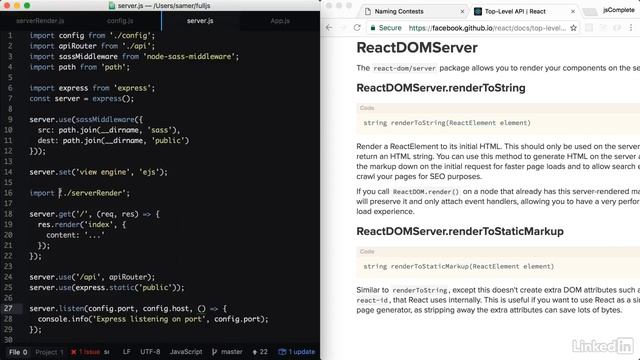Go back in the Chrome browser
The height and width of the screenshot is (360, 640).
[329, 28]
